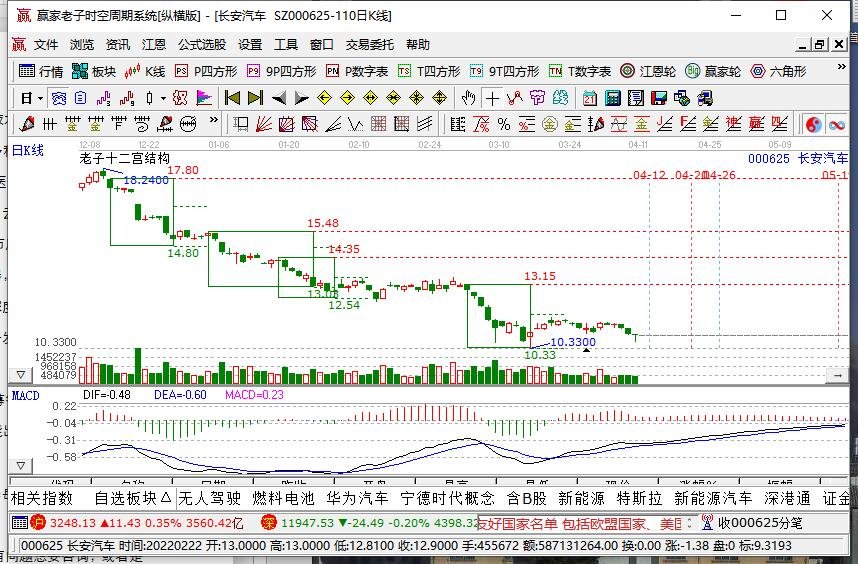
Task: Click yellow diamond left-arrow icon
Action: [324, 98]
